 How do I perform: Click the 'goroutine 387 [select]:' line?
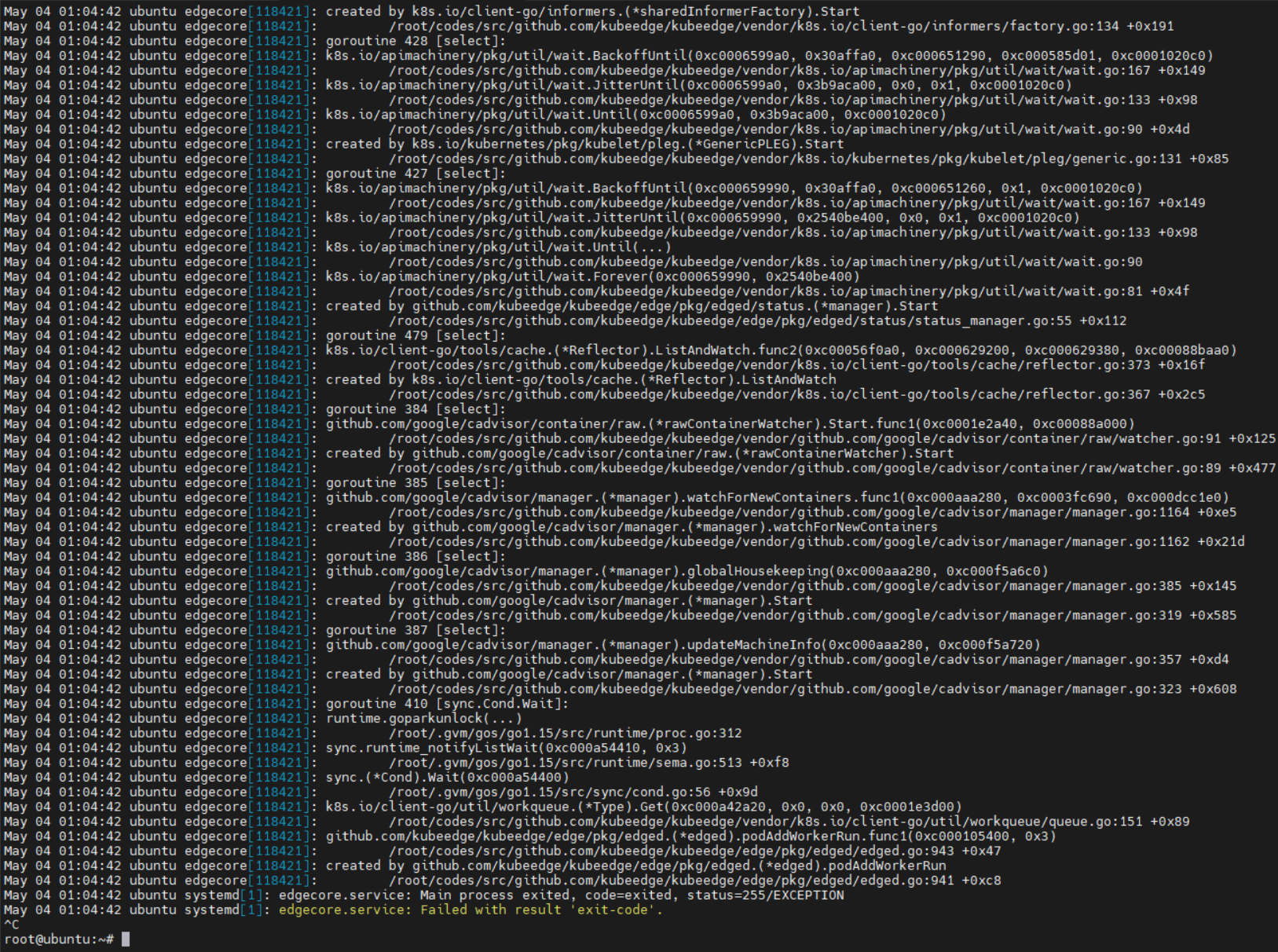(x=255, y=630)
